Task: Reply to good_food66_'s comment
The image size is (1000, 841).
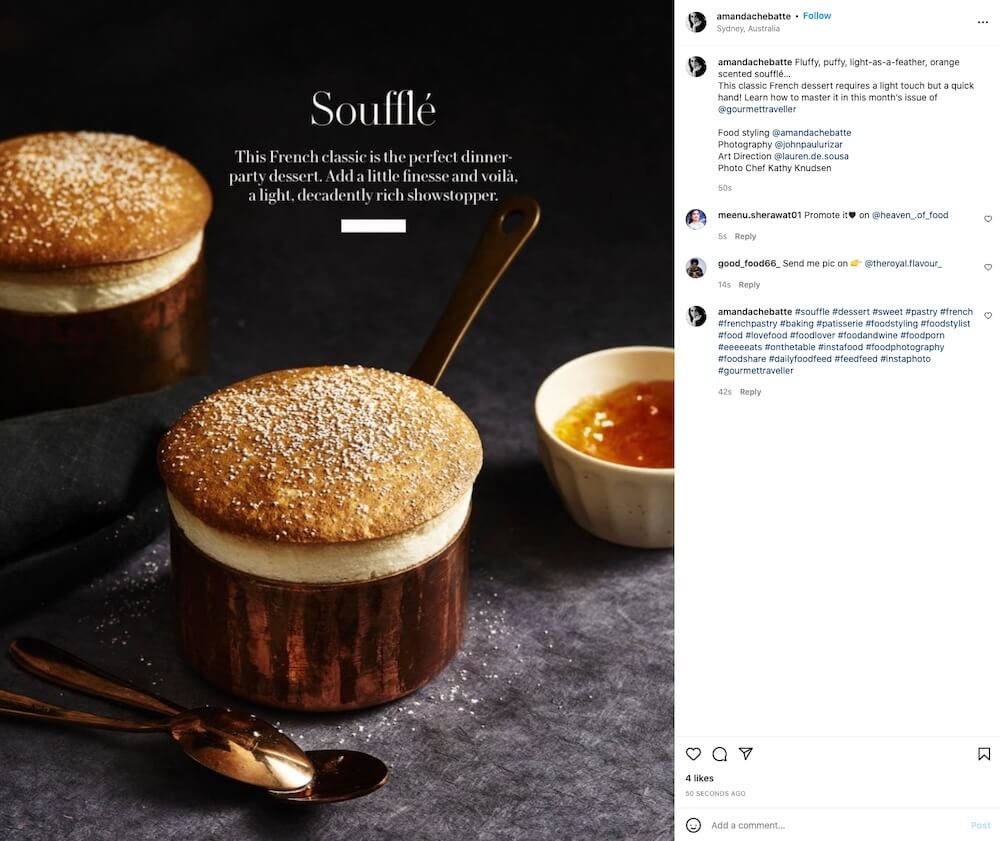Action: click(749, 285)
